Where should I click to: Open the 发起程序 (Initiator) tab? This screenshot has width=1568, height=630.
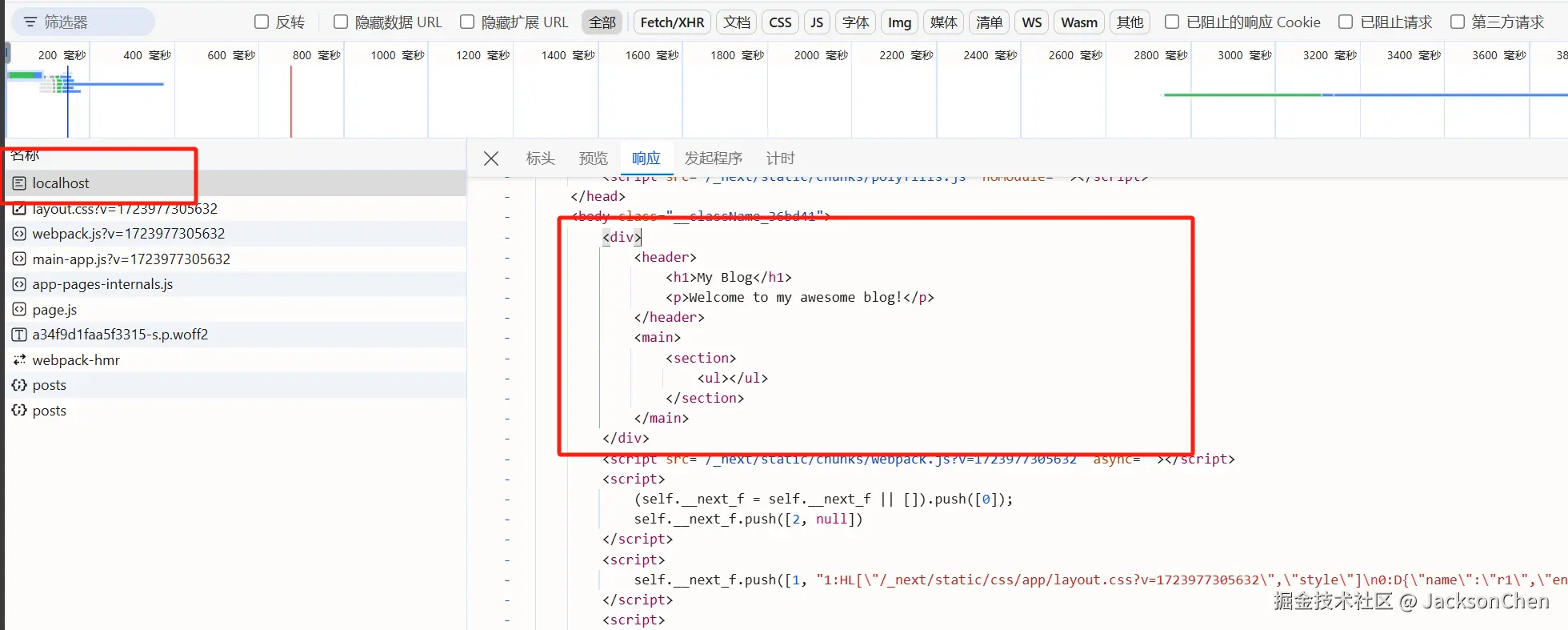[714, 159]
